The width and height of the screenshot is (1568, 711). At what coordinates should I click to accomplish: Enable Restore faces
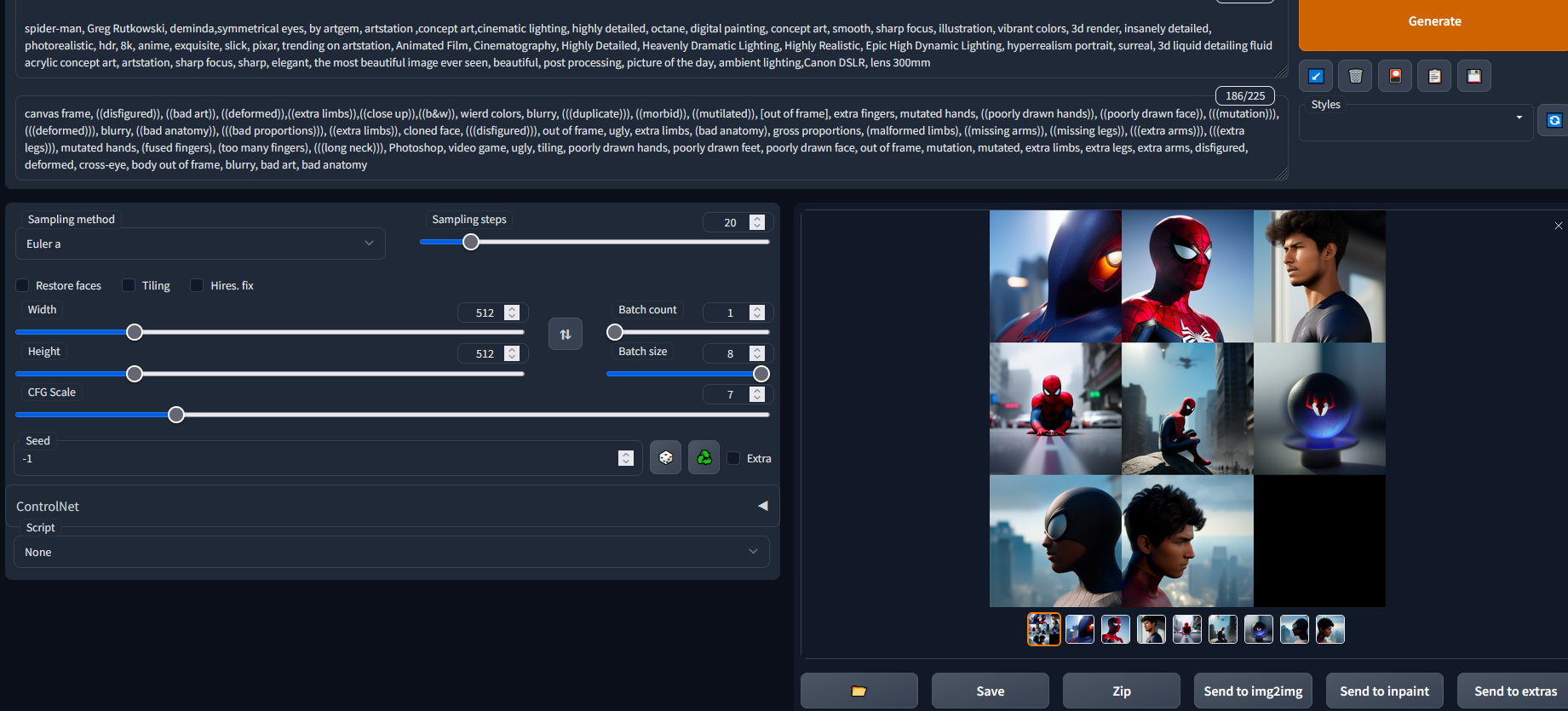tap(23, 285)
